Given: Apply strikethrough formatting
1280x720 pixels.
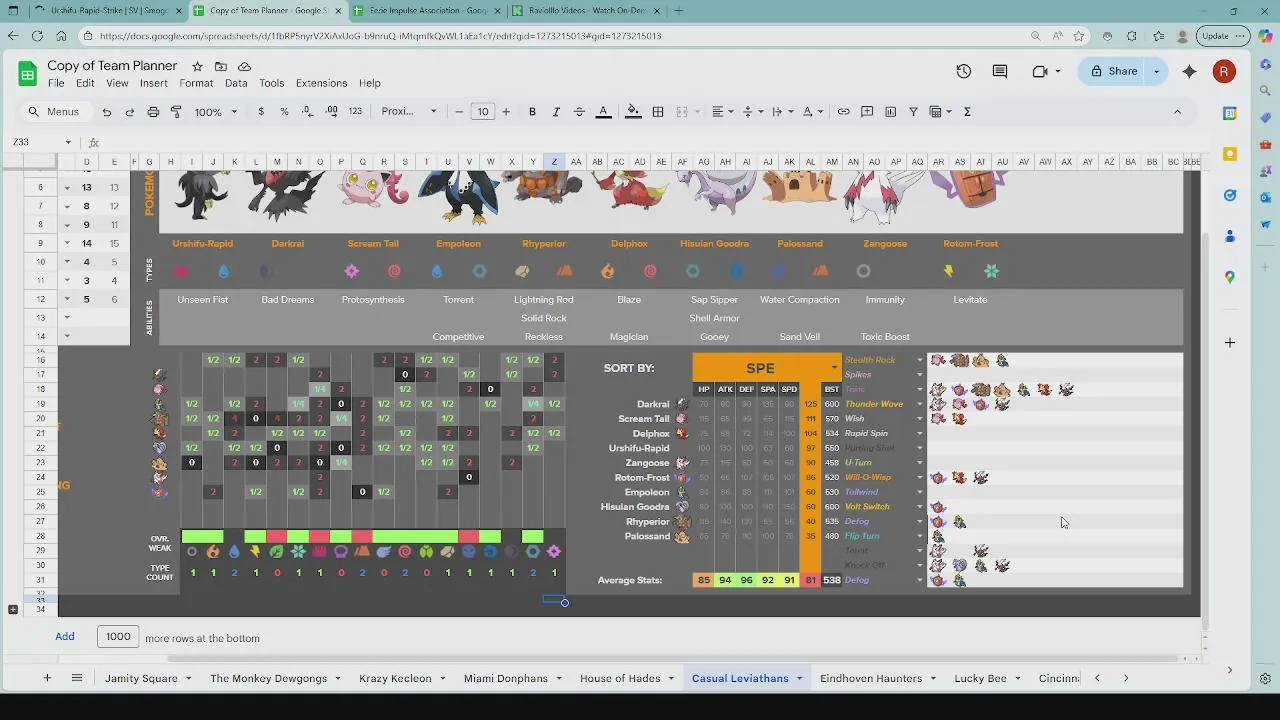Looking at the screenshot, I should point(579,112).
